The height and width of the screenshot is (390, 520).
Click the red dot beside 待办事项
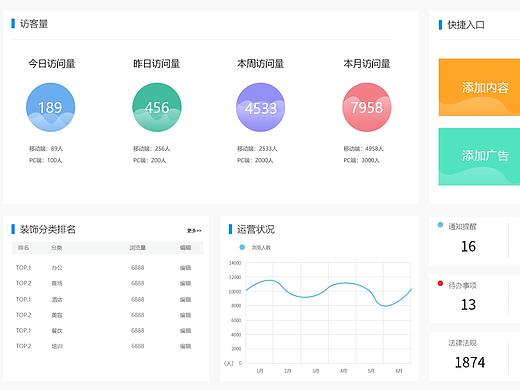coord(440,284)
